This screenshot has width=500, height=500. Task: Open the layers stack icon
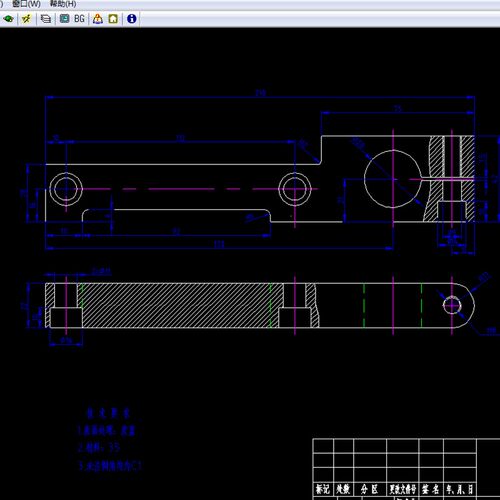point(46,19)
